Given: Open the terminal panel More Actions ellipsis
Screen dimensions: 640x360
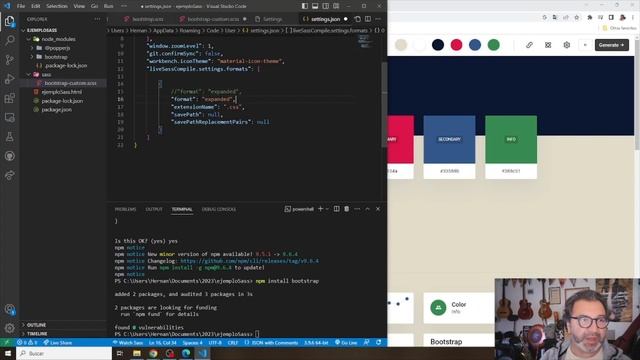Looking at the screenshot, I should (357, 209).
